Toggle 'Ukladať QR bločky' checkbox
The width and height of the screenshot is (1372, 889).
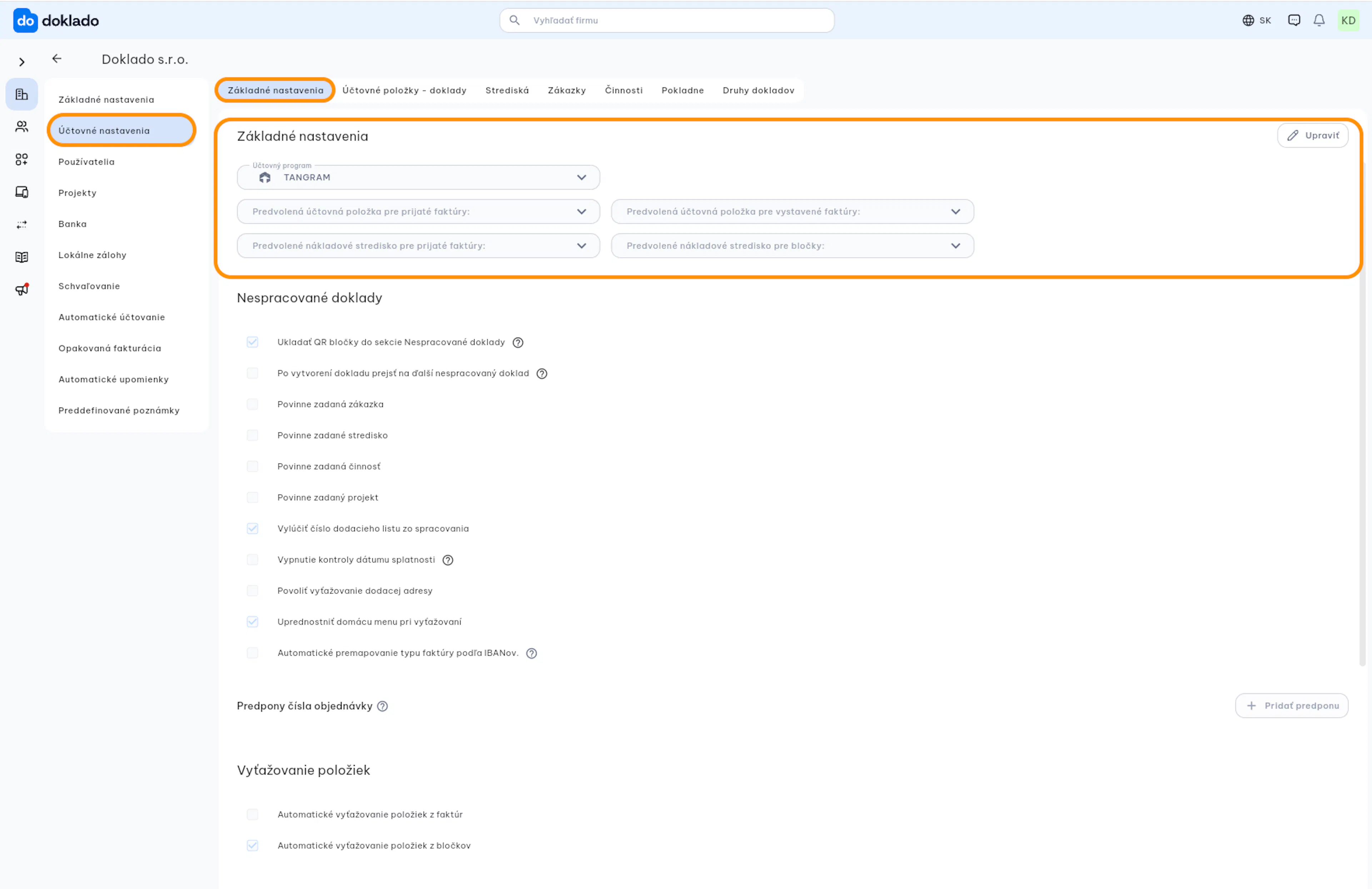point(252,342)
